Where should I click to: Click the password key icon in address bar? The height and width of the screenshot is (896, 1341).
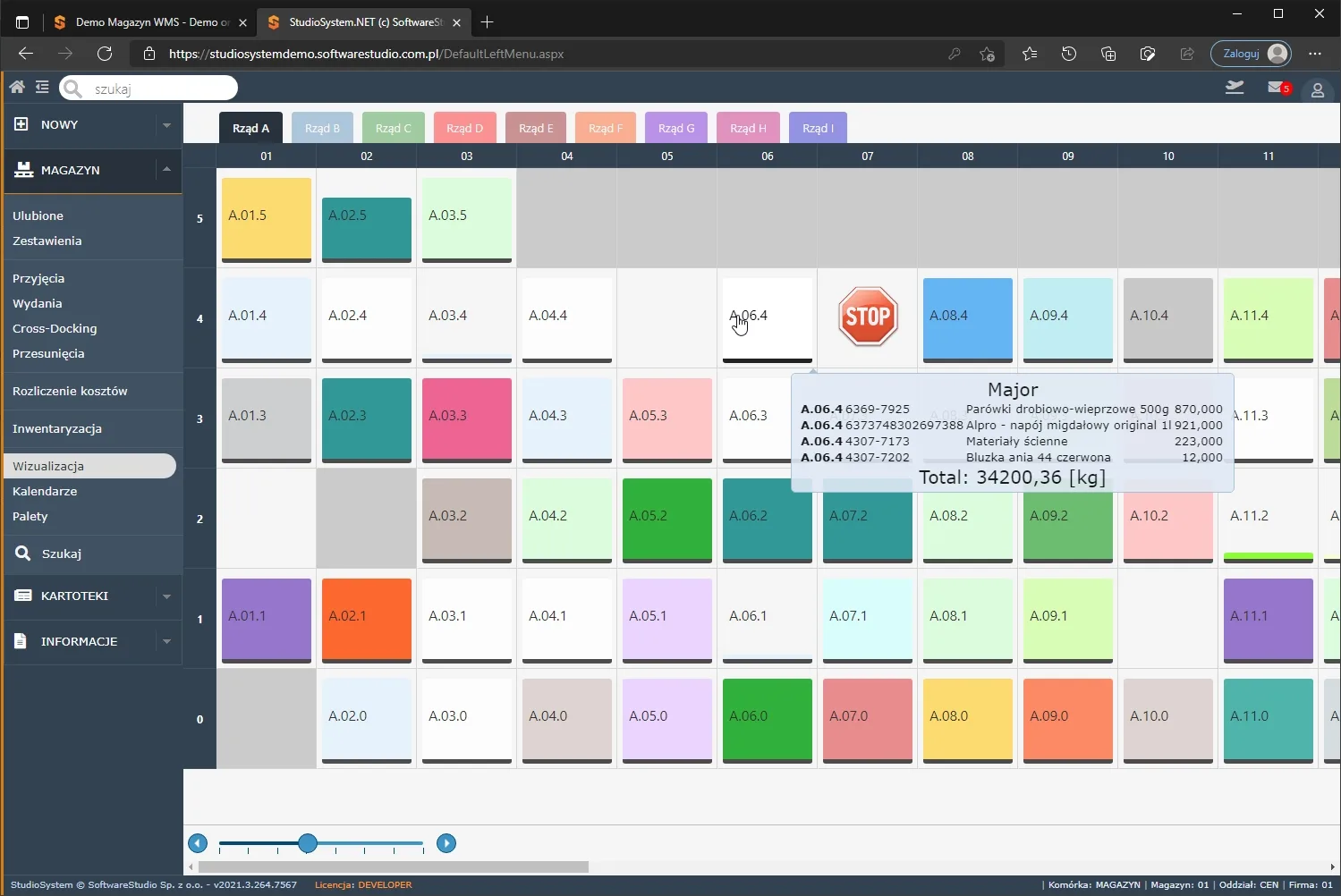click(955, 54)
